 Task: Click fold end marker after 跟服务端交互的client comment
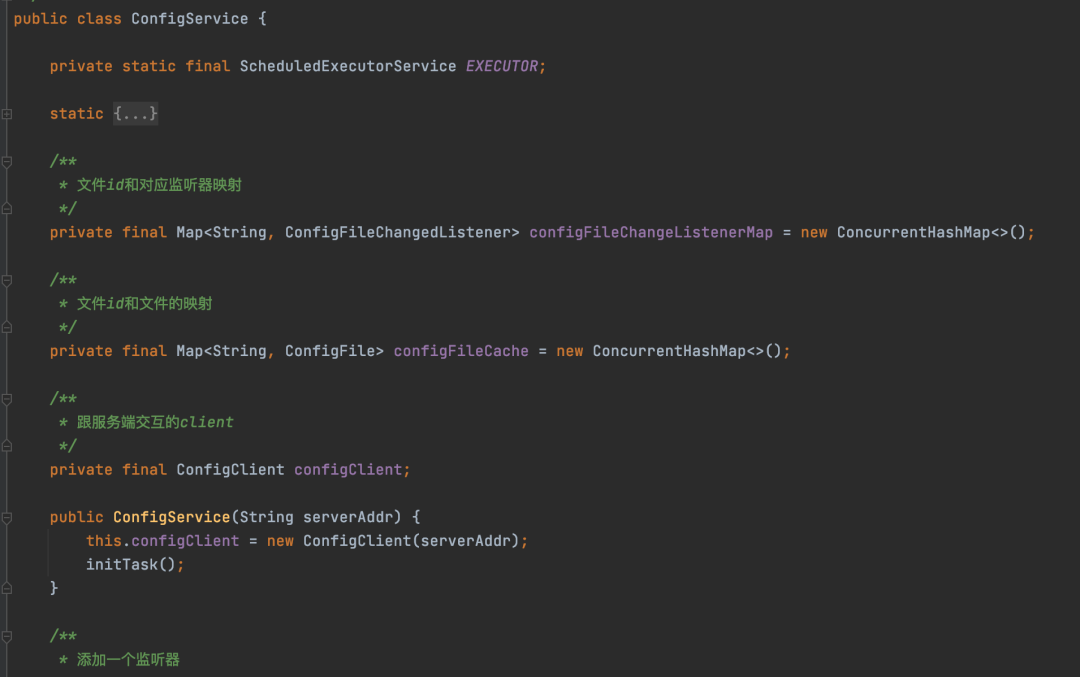coord(7,446)
